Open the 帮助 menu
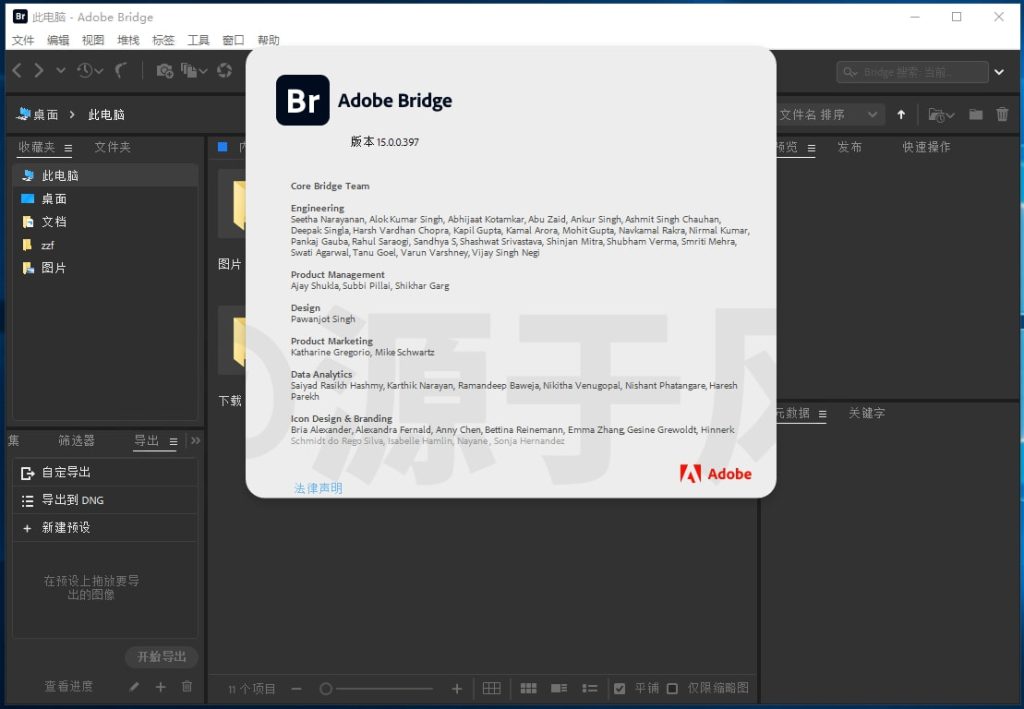This screenshot has height=709, width=1024. 268,40
